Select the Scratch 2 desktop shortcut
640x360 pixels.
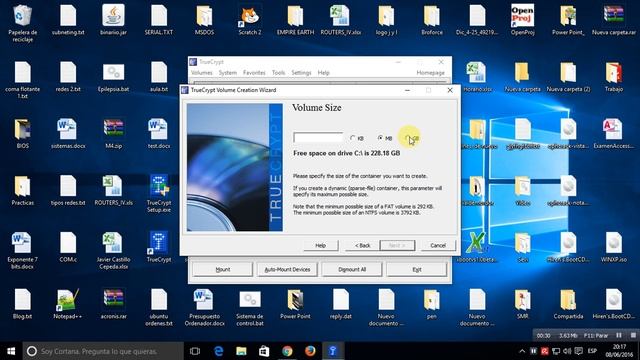pos(250,20)
